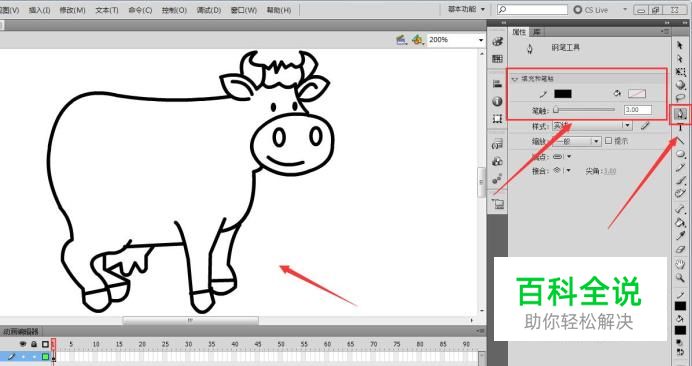Select the Free Transform tool

pyautogui.click(x=680, y=72)
